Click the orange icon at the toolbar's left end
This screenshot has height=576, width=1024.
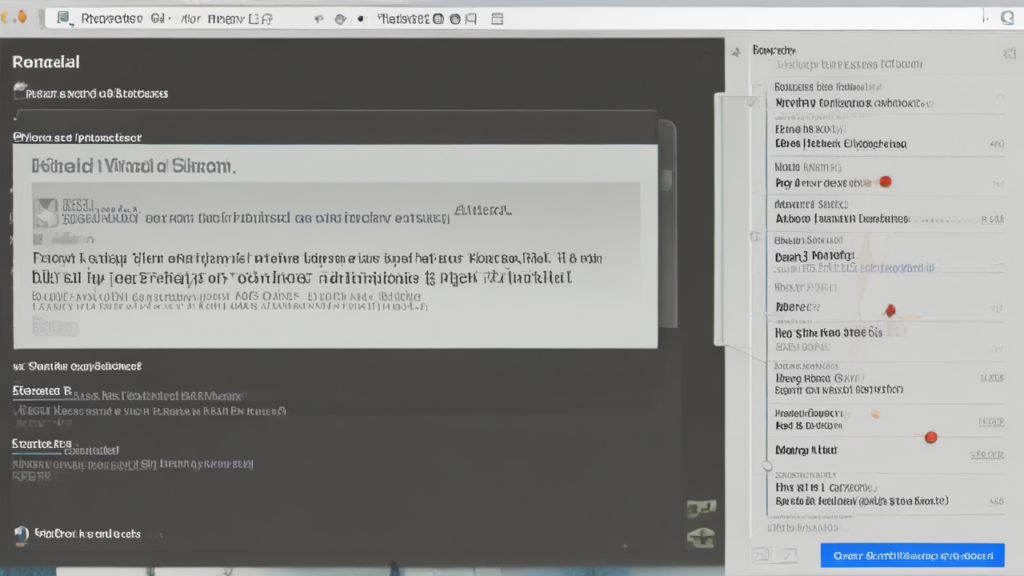[x=22, y=17]
